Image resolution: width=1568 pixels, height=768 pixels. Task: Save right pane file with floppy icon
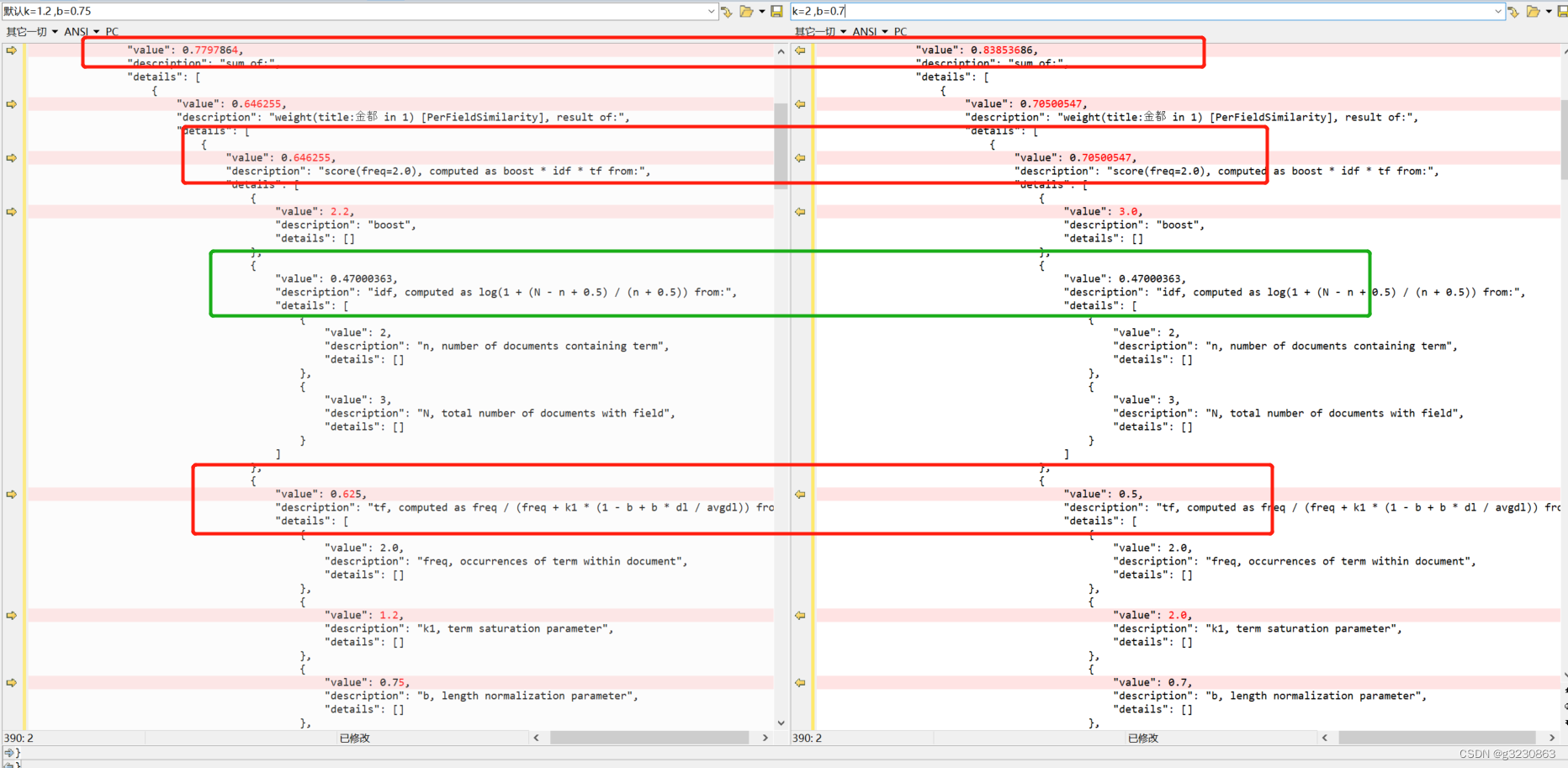click(1562, 11)
